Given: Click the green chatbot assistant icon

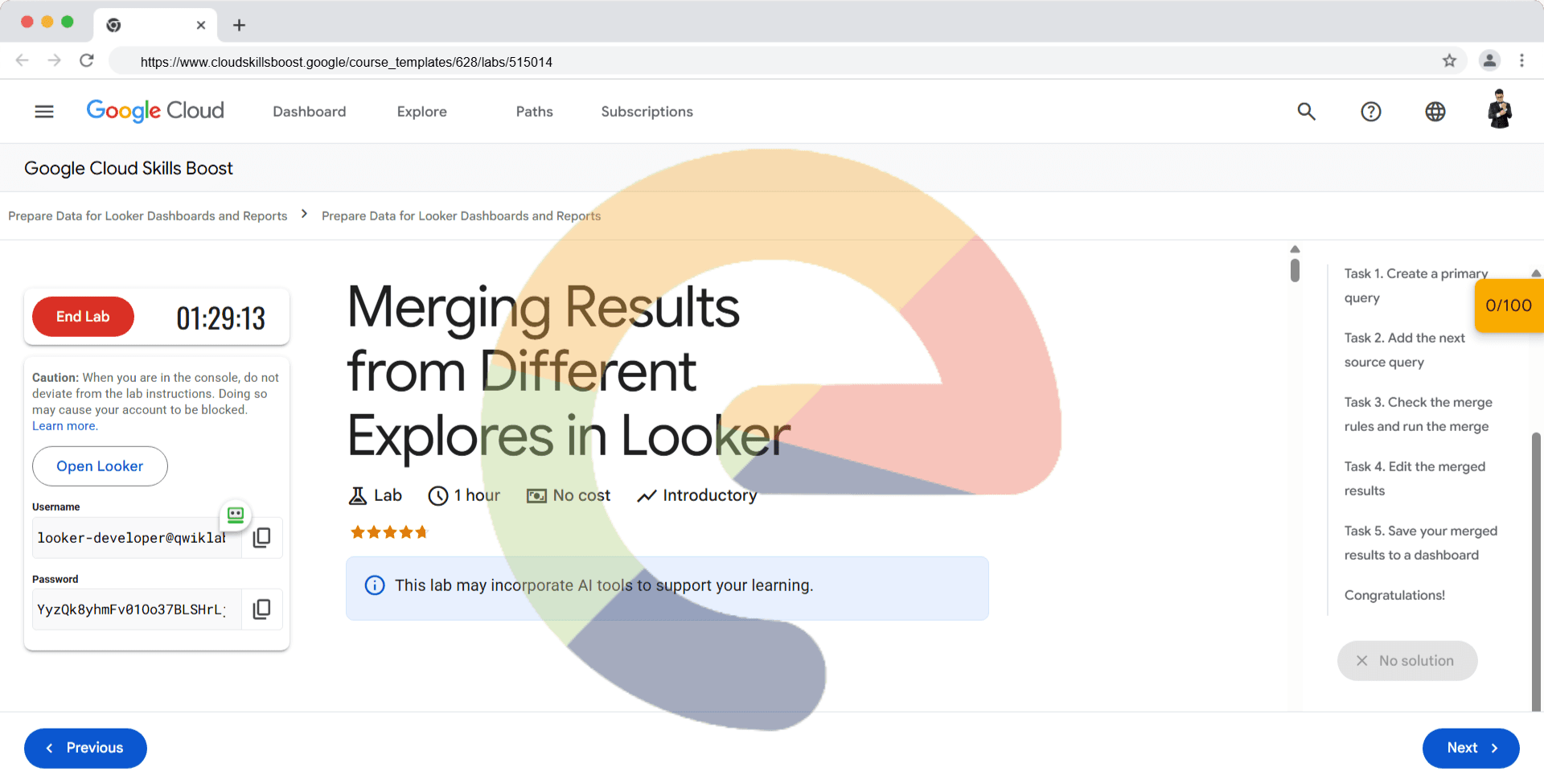Looking at the screenshot, I should [236, 515].
